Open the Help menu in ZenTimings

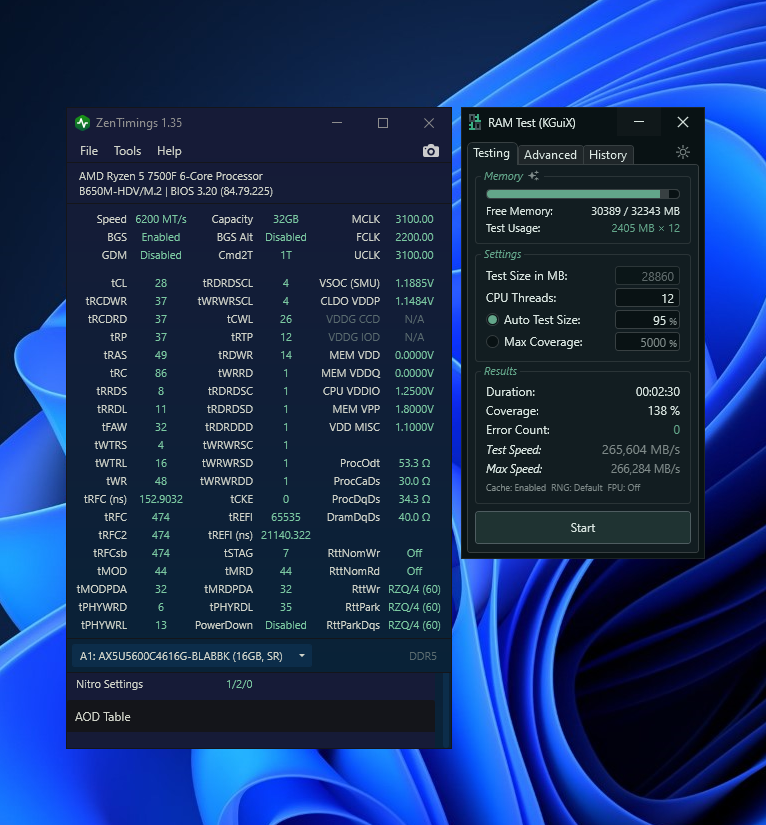(x=169, y=151)
